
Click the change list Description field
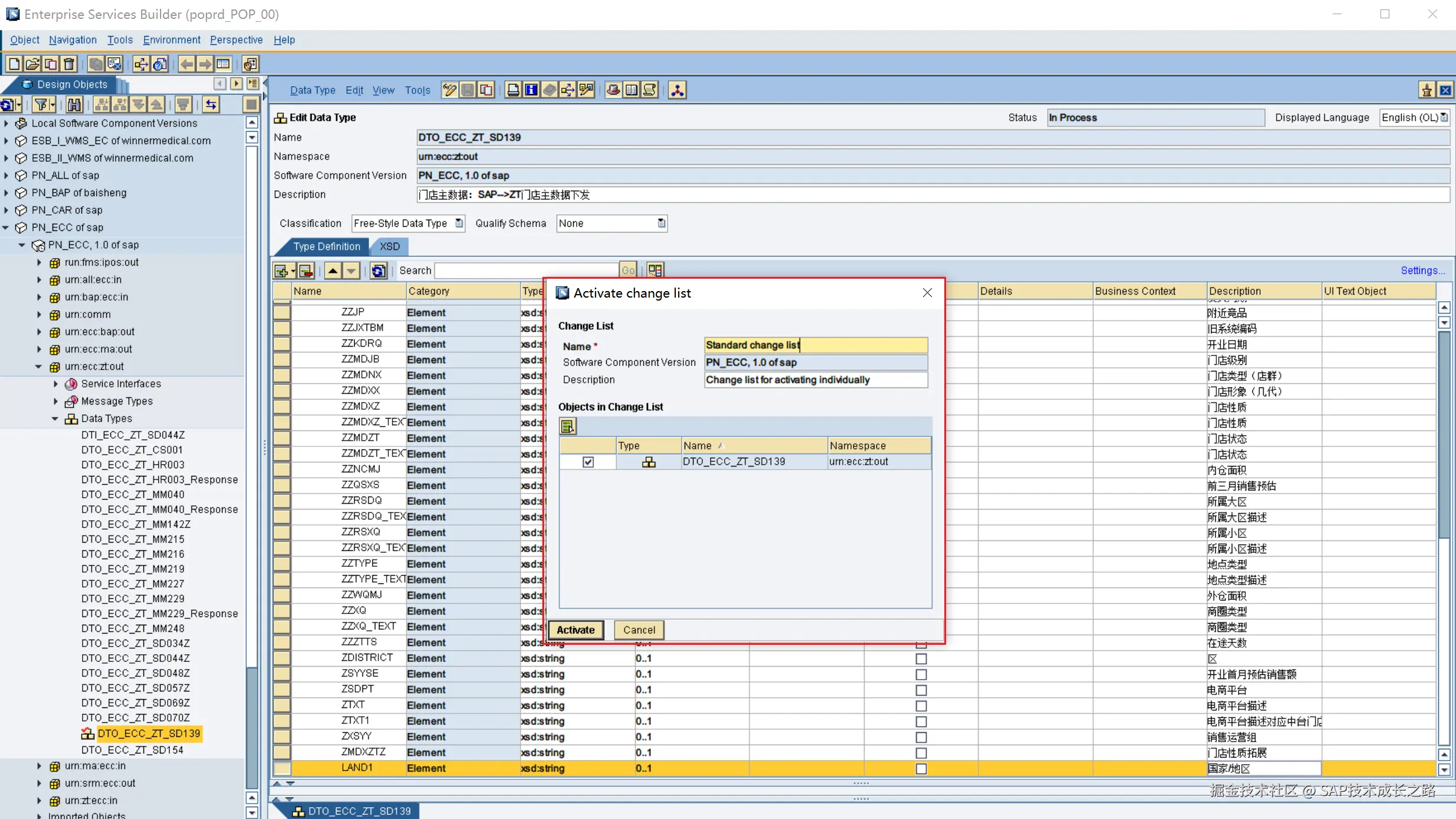click(x=816, y=380)
